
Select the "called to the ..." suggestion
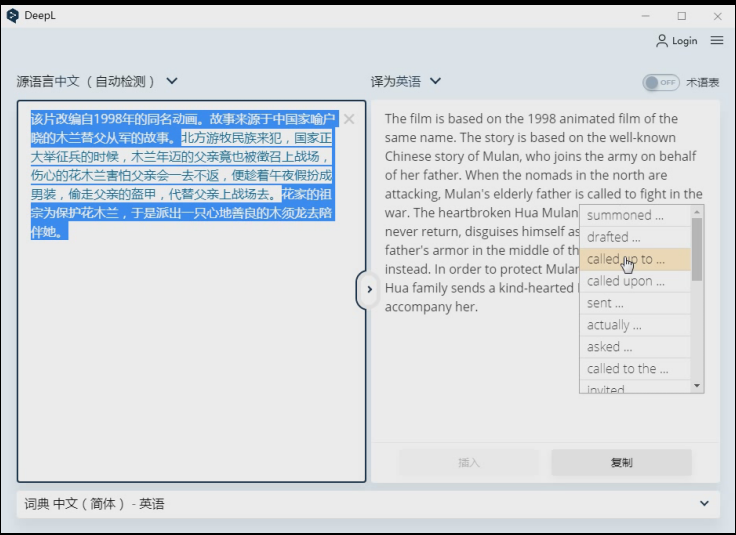click(x=635, y=369)
